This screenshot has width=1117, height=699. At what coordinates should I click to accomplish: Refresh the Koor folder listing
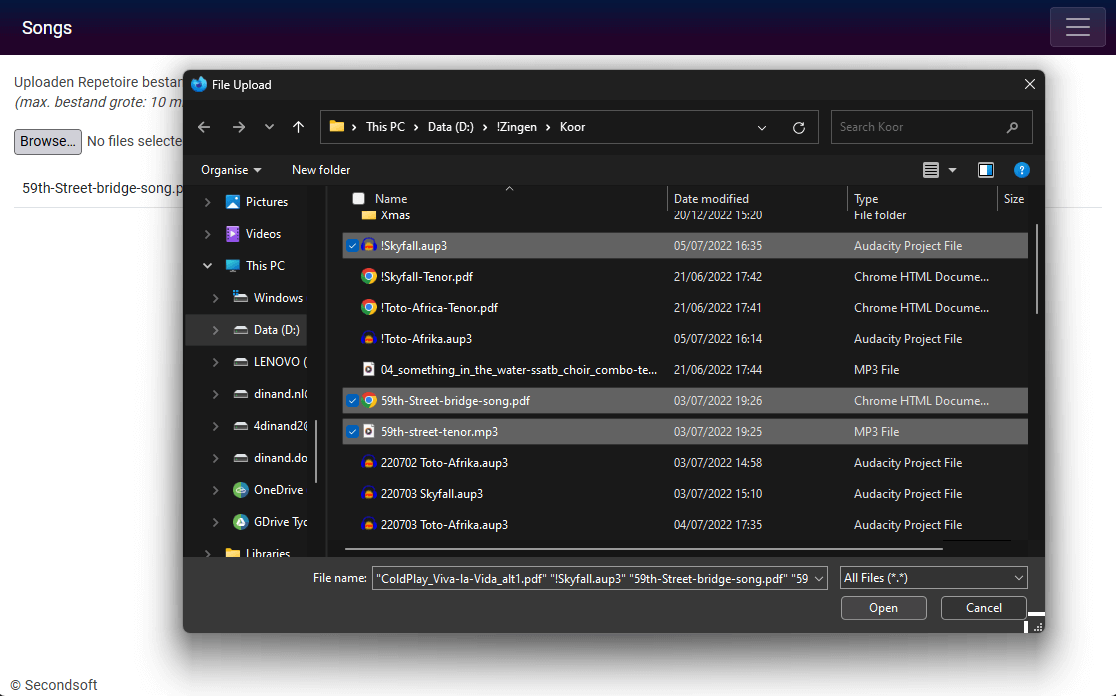click(799, 128)
